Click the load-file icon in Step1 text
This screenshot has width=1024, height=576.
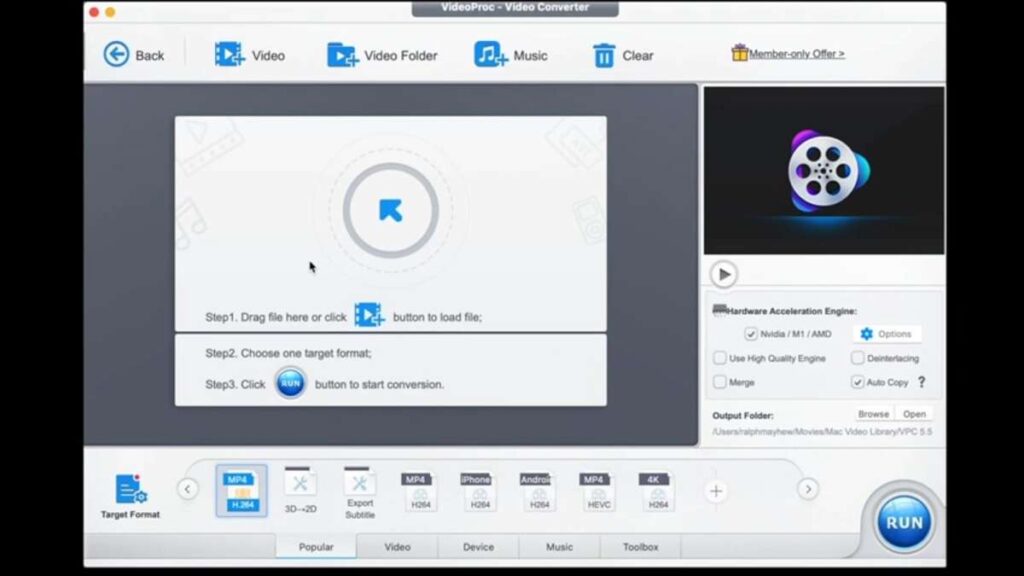click(369, 315)
